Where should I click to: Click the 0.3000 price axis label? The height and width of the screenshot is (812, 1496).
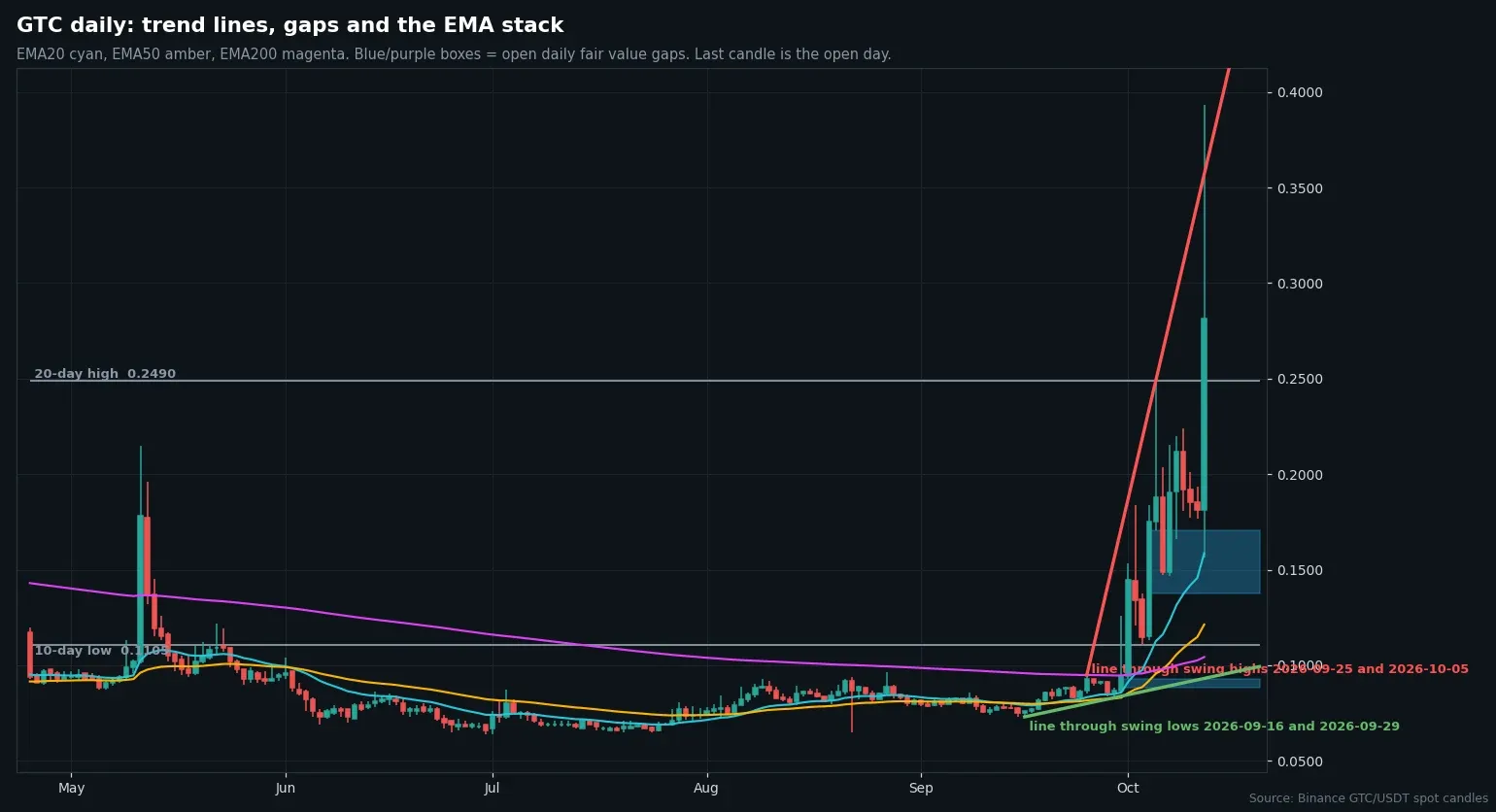click(1301, 284)
